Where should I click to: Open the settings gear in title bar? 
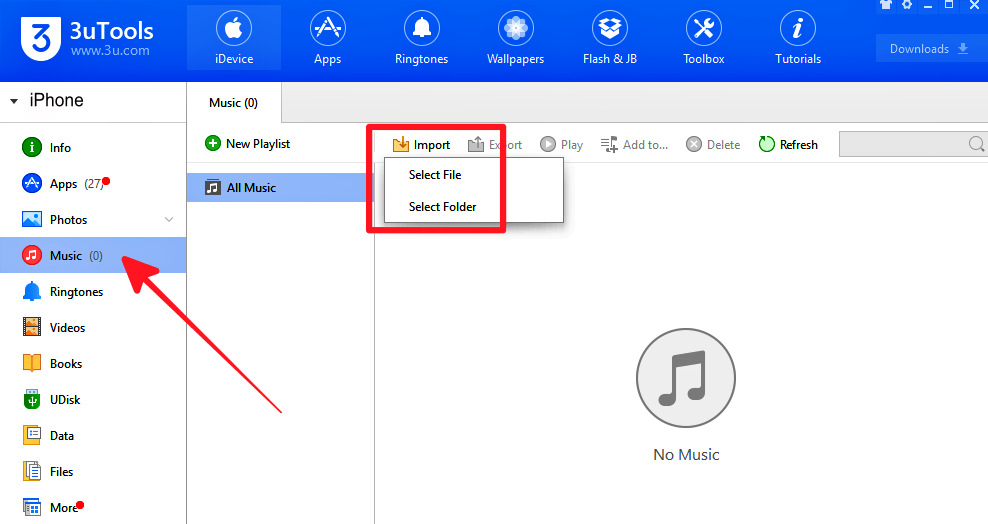tap(907, 4)
